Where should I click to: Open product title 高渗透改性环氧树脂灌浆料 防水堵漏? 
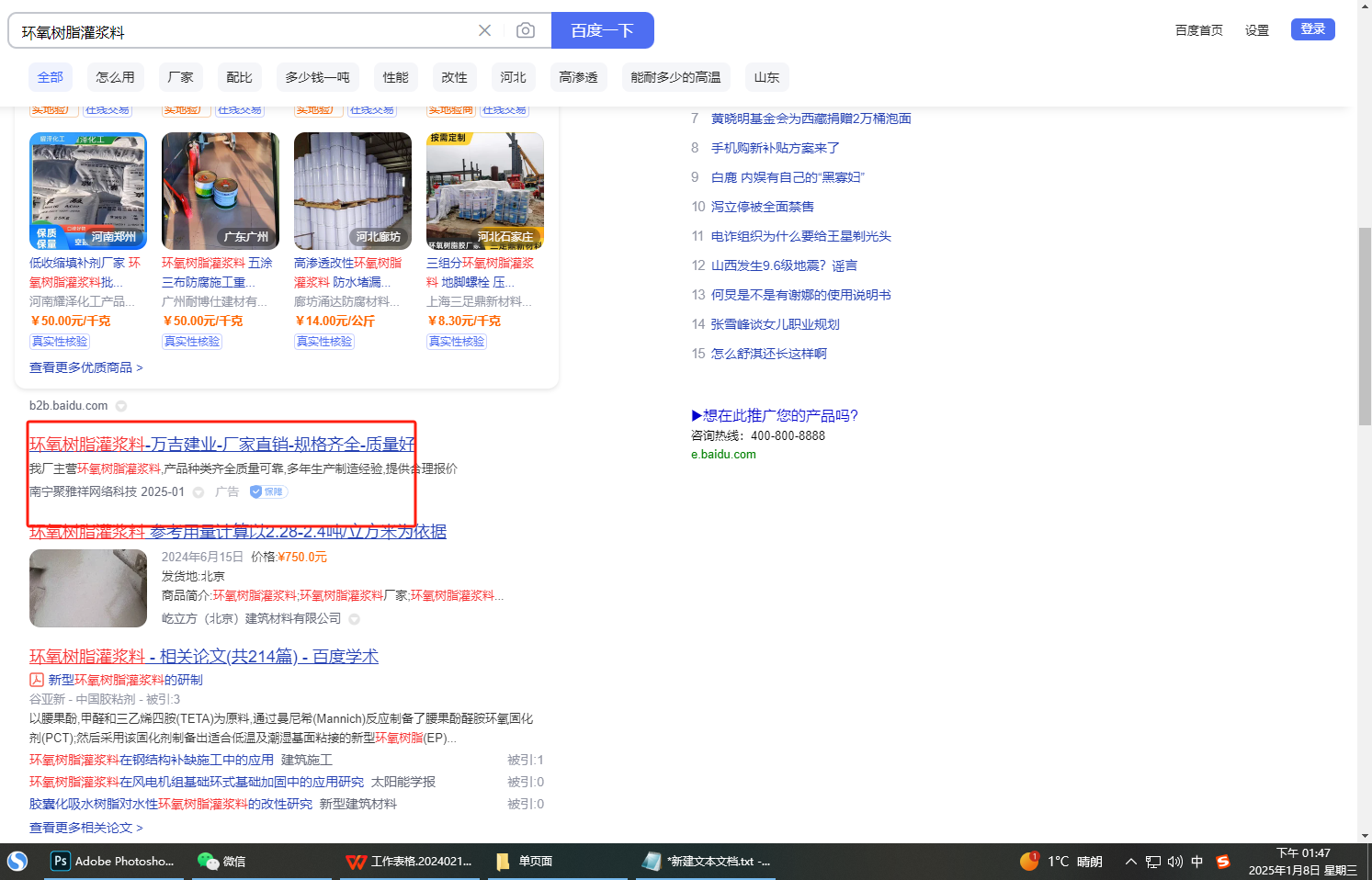tap(348, 273)
